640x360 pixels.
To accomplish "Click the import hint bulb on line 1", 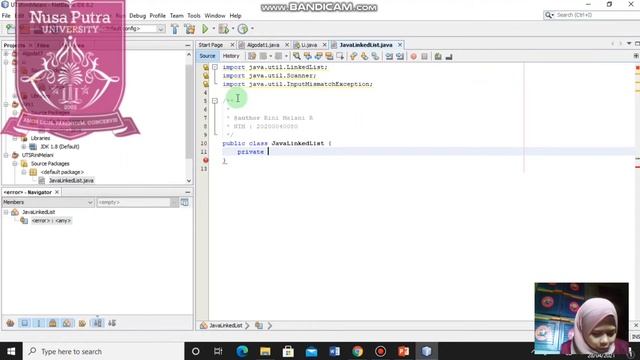I will [205, 67].
